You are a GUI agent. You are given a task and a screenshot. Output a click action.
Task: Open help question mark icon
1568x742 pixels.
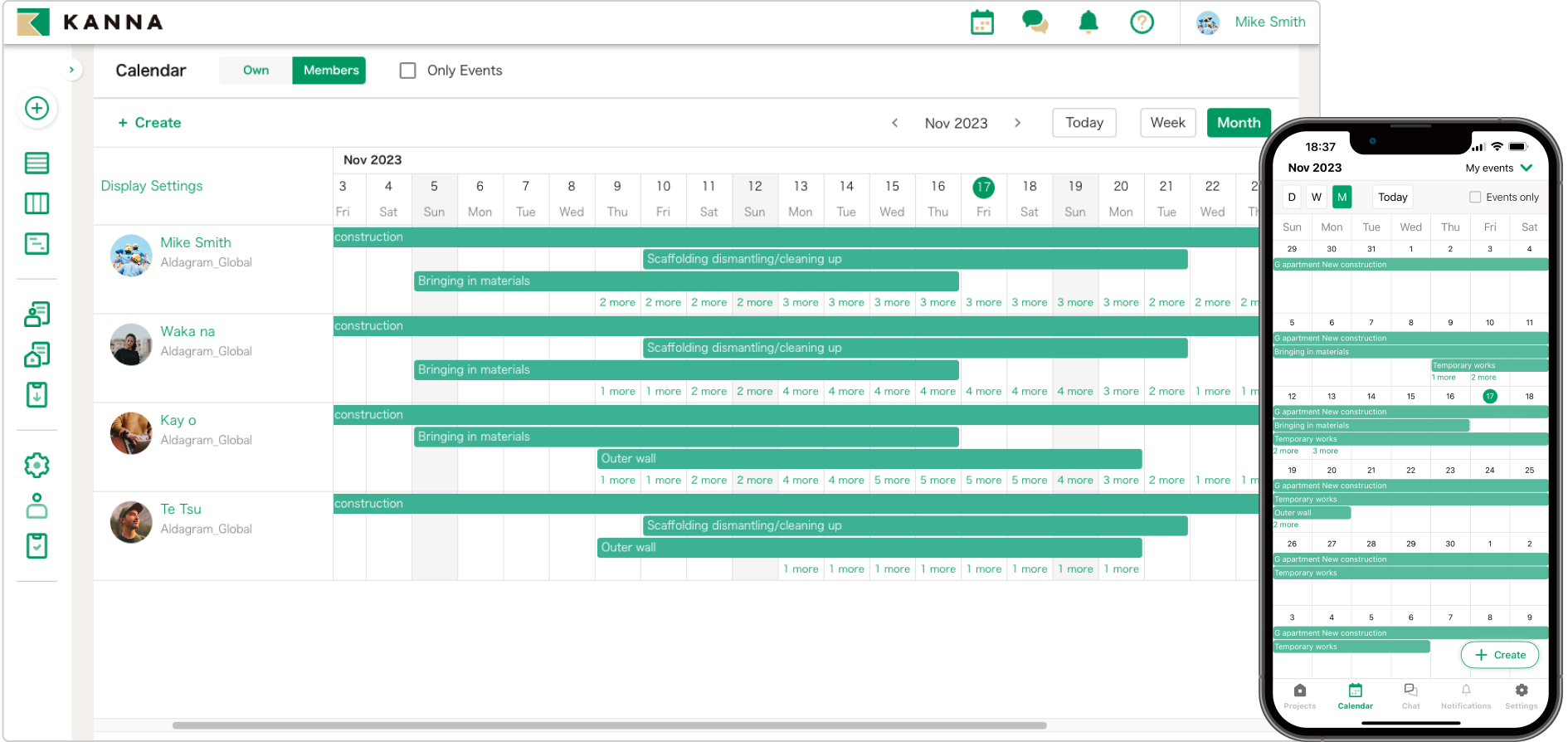pos(1142,22)
